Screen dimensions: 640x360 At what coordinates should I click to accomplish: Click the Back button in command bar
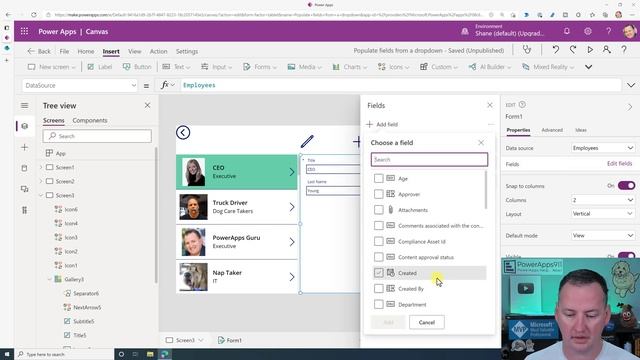[x=39, y=51]
